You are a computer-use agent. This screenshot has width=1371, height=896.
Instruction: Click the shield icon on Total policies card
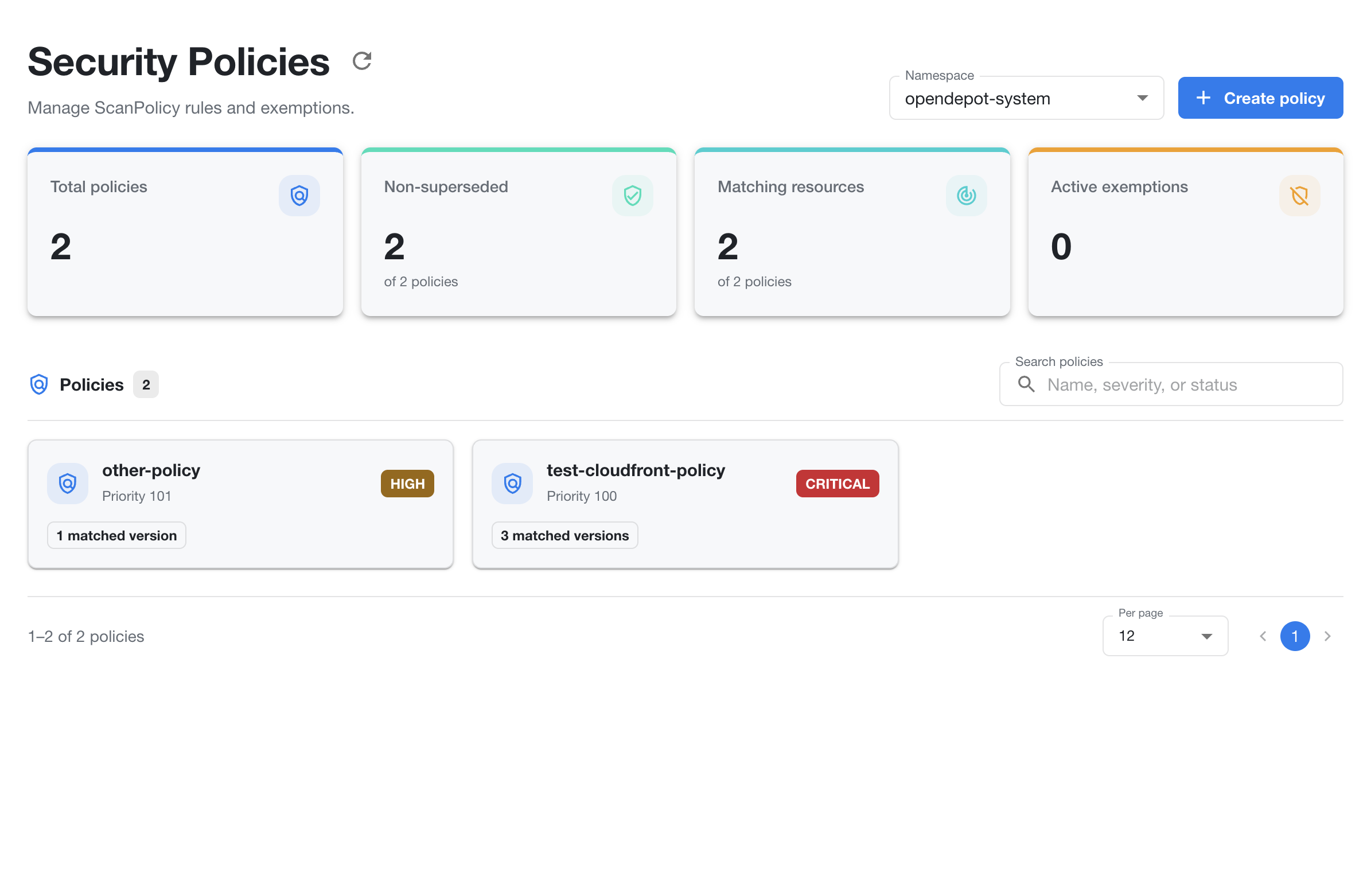coord(299,196)
